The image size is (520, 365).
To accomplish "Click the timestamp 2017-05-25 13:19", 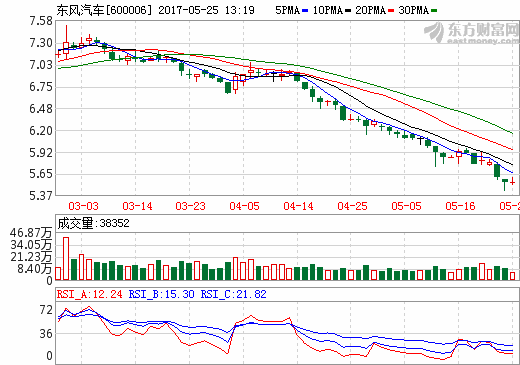I will pyautogui.click(x=206, y=10).
